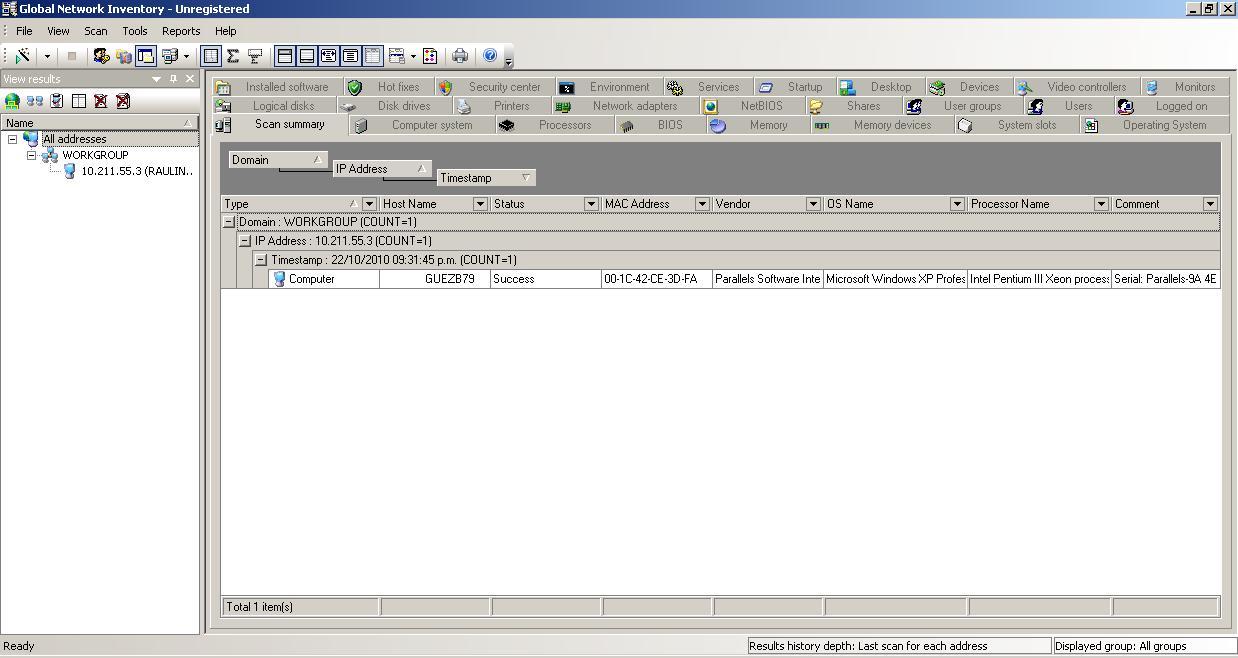The height and width of the screenshot is (658, 1238).
Task: Close the View results panel with its X button
Action: pyautogui.click(x=191, y=78)
